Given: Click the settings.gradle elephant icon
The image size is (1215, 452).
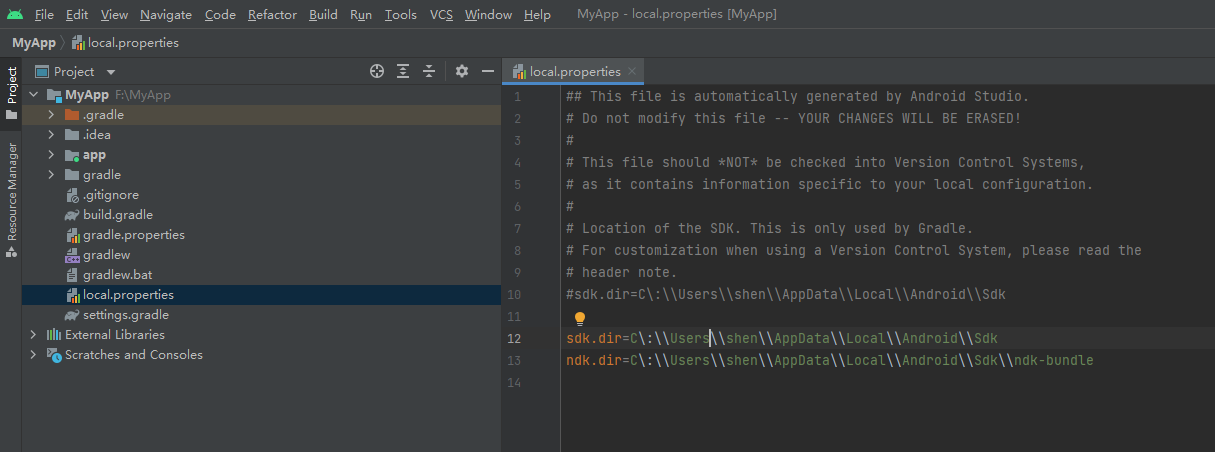Looking at the screenshot, I should click(72, 315).
